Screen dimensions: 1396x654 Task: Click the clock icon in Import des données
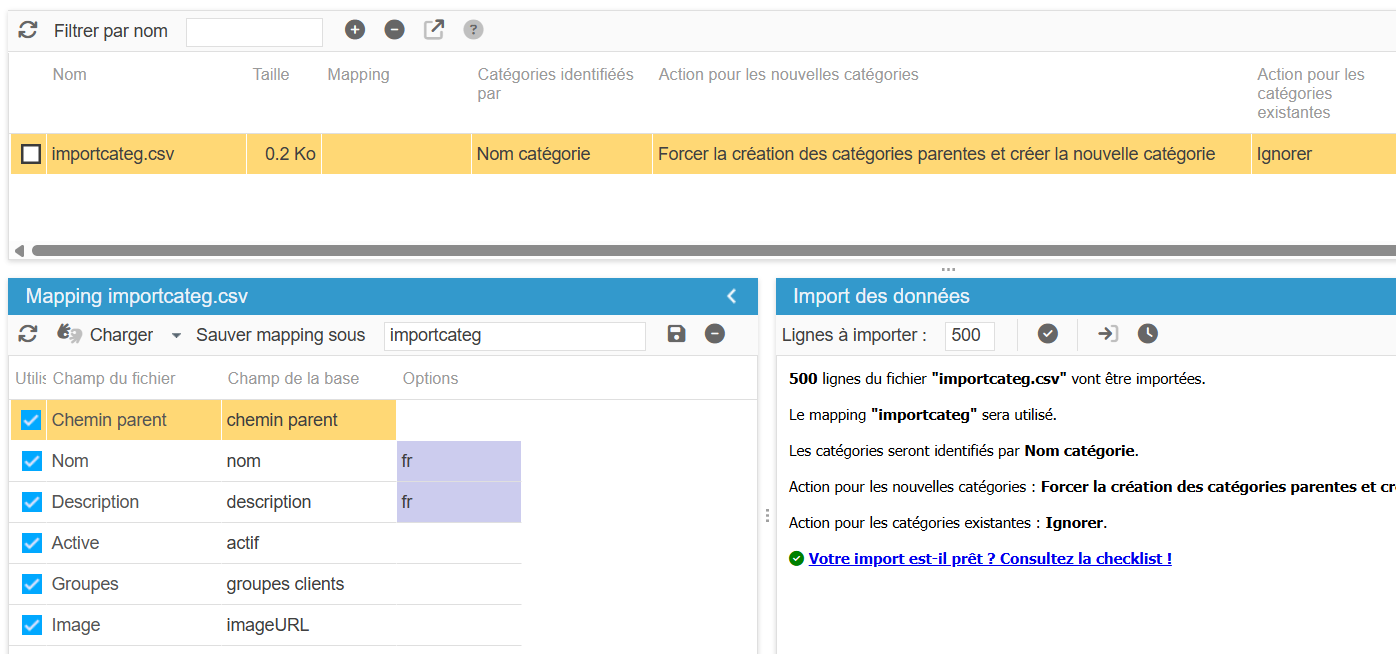click(x=1148, y=334)
